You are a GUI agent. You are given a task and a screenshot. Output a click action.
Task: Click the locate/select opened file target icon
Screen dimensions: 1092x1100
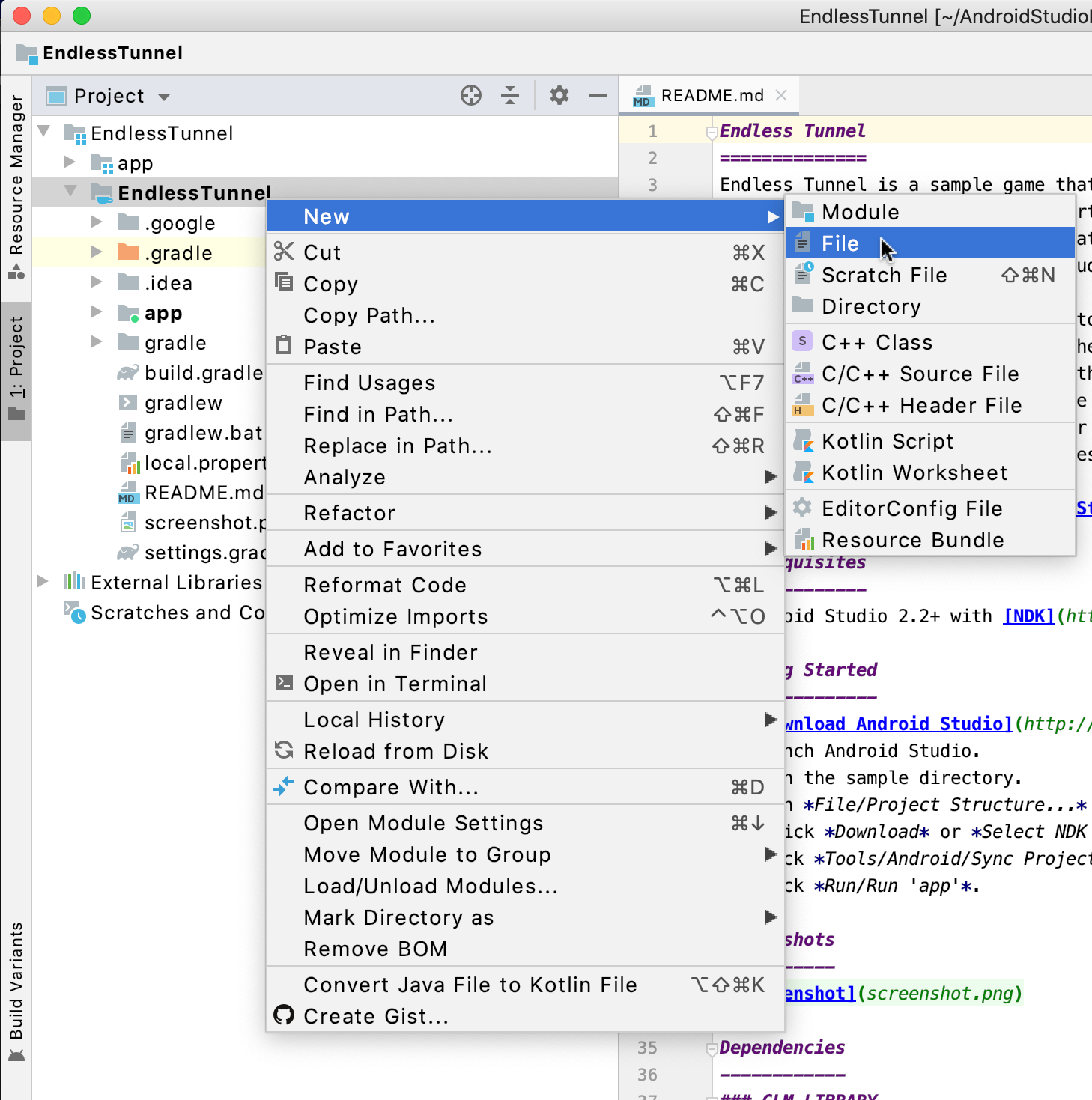point(470,95)
